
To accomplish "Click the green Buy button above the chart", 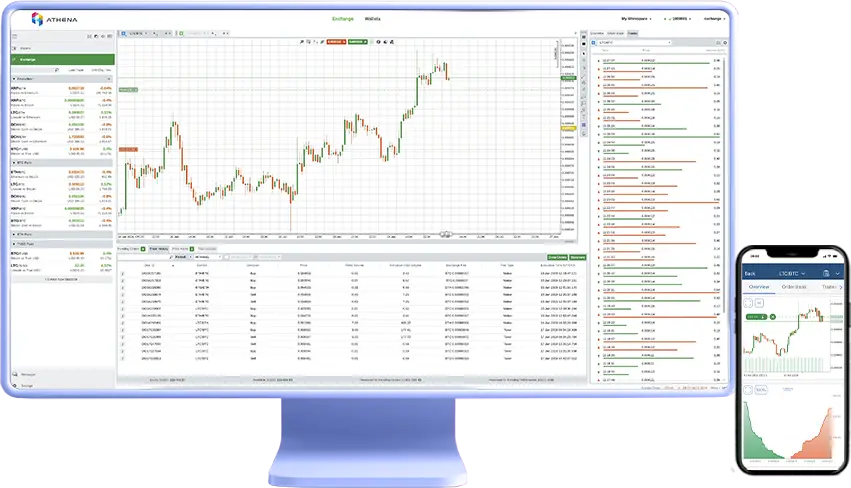I will coord(359,42).
